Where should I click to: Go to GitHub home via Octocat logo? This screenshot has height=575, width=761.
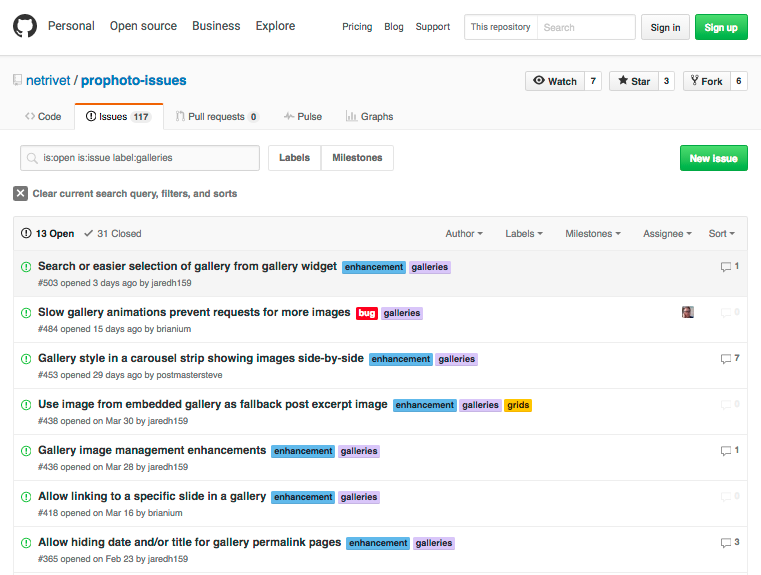(25, 26)
